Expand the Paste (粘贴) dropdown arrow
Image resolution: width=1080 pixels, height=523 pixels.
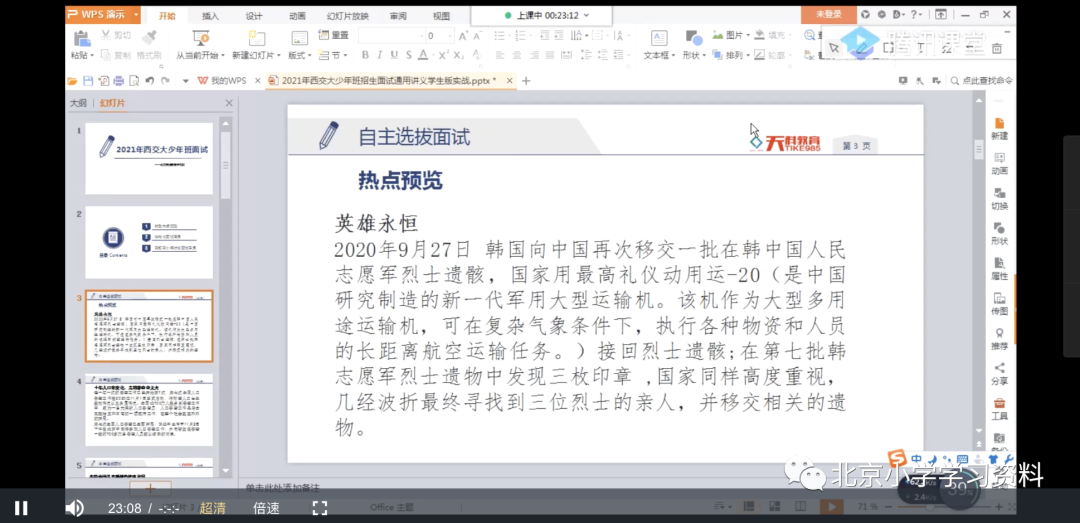(92, 55)
